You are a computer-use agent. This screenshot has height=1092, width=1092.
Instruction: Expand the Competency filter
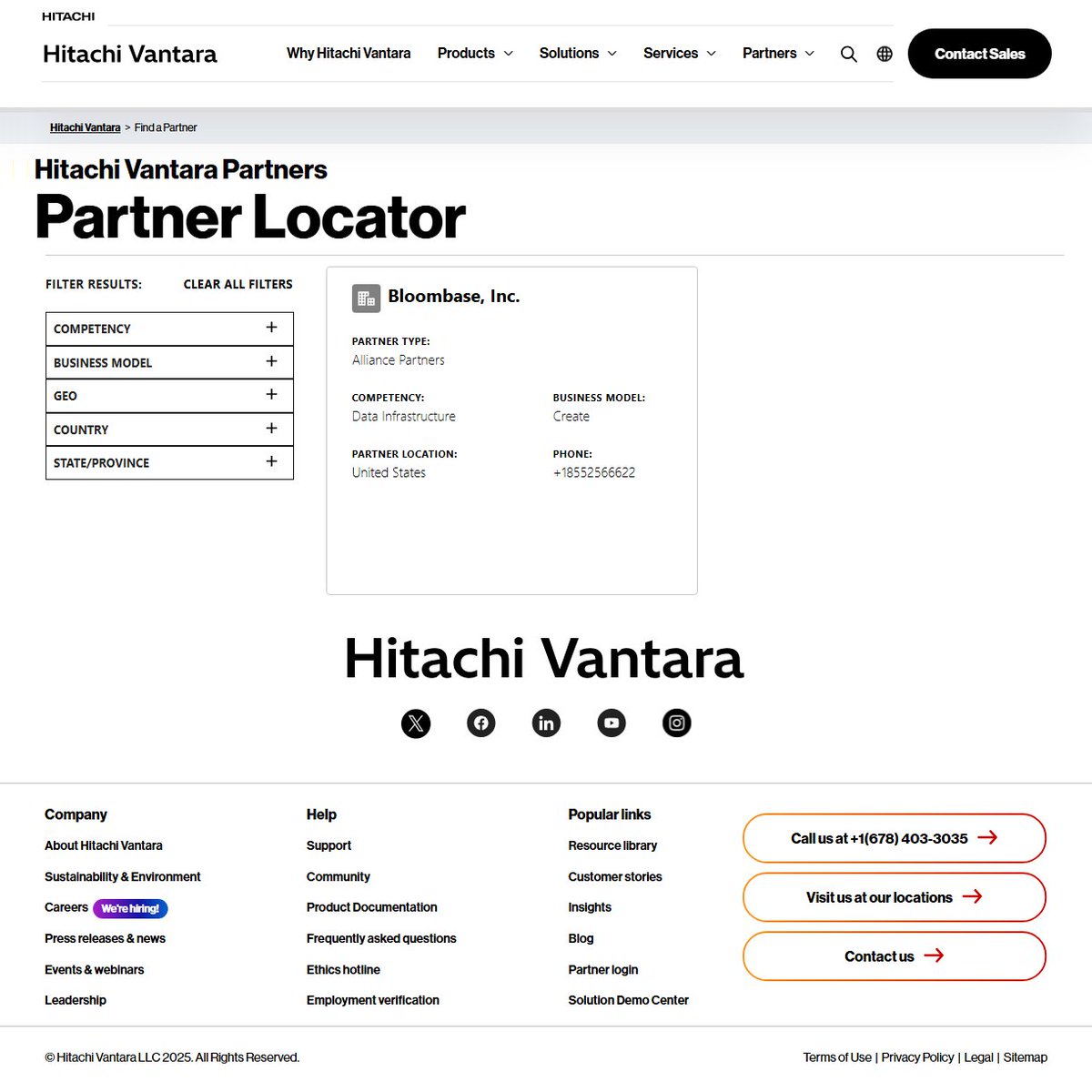(169, 329)
